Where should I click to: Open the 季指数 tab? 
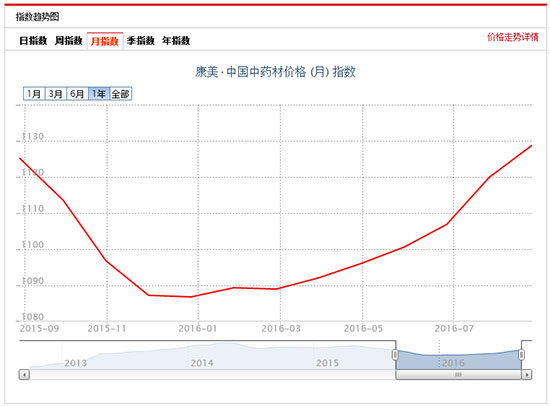(141, 41)
